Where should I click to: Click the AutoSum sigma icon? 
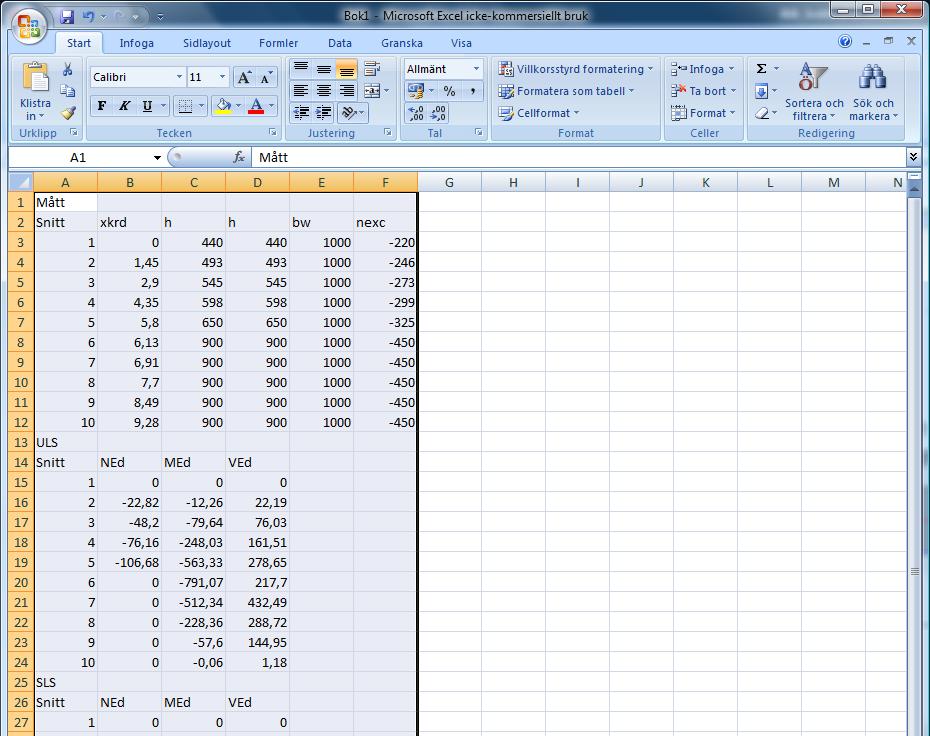click(762, 69)
